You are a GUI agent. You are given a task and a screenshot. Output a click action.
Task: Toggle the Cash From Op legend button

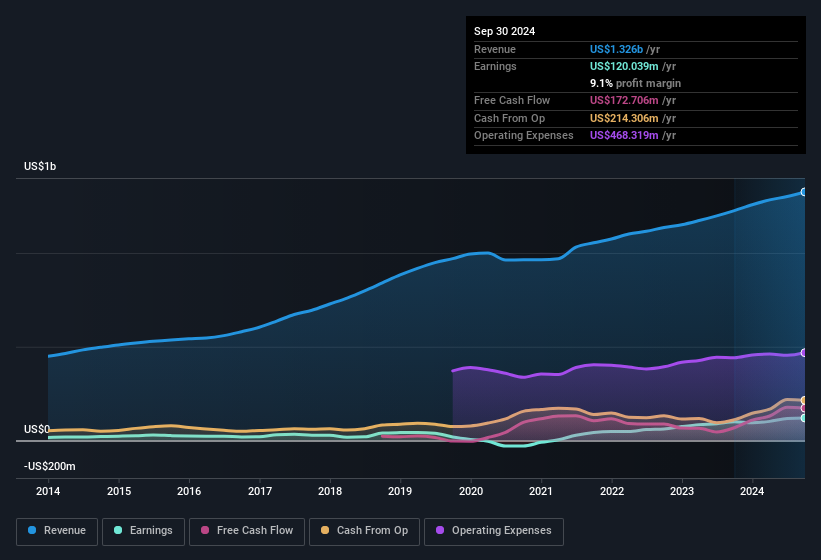[x=364, y=531]
